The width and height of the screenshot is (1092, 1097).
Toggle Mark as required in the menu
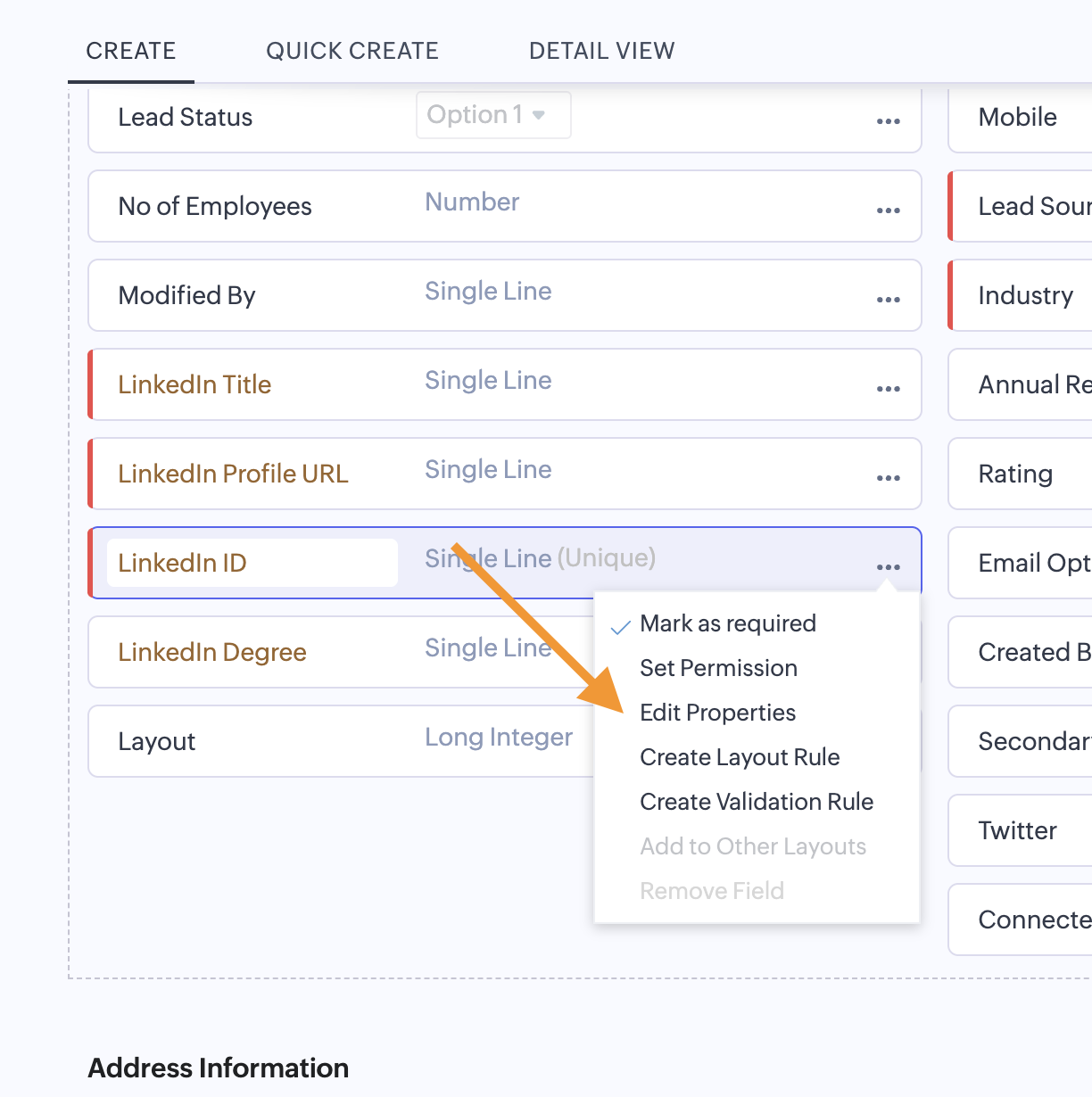coord(728,623)
